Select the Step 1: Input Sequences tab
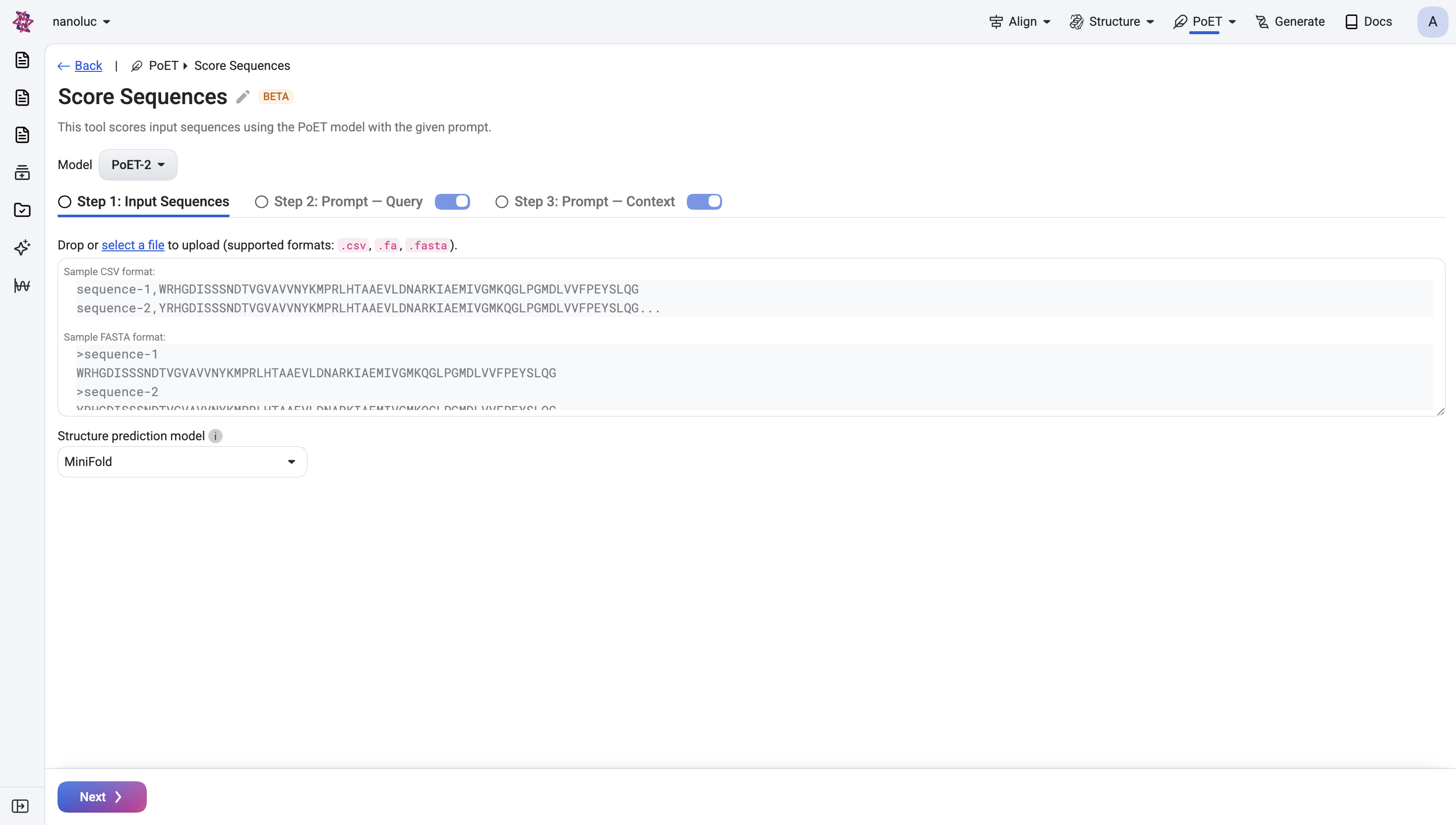This screenshot has height=825, width=1456. click(x=143, y=202)
